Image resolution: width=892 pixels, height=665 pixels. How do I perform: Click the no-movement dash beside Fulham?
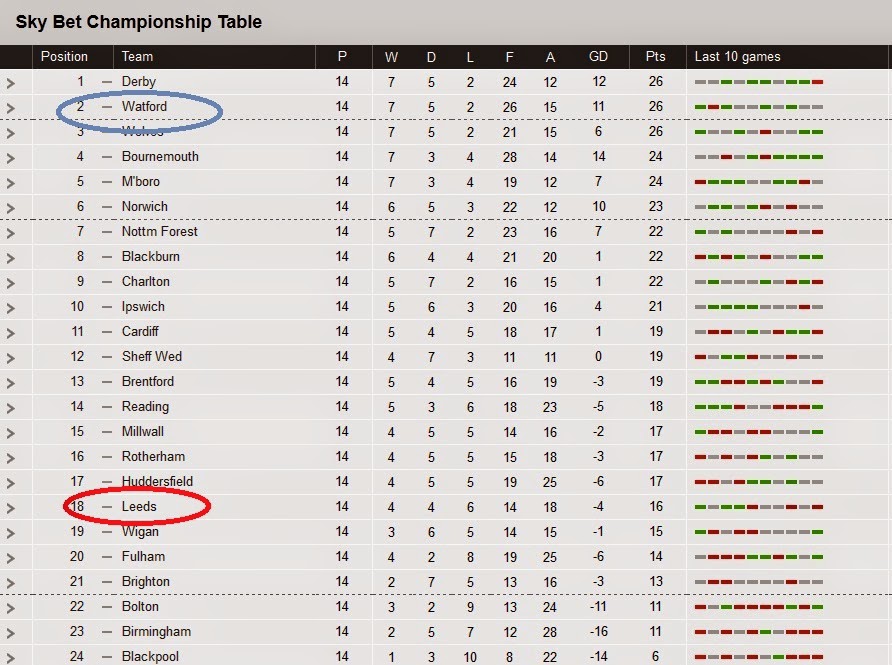click(x=107, y=557)
